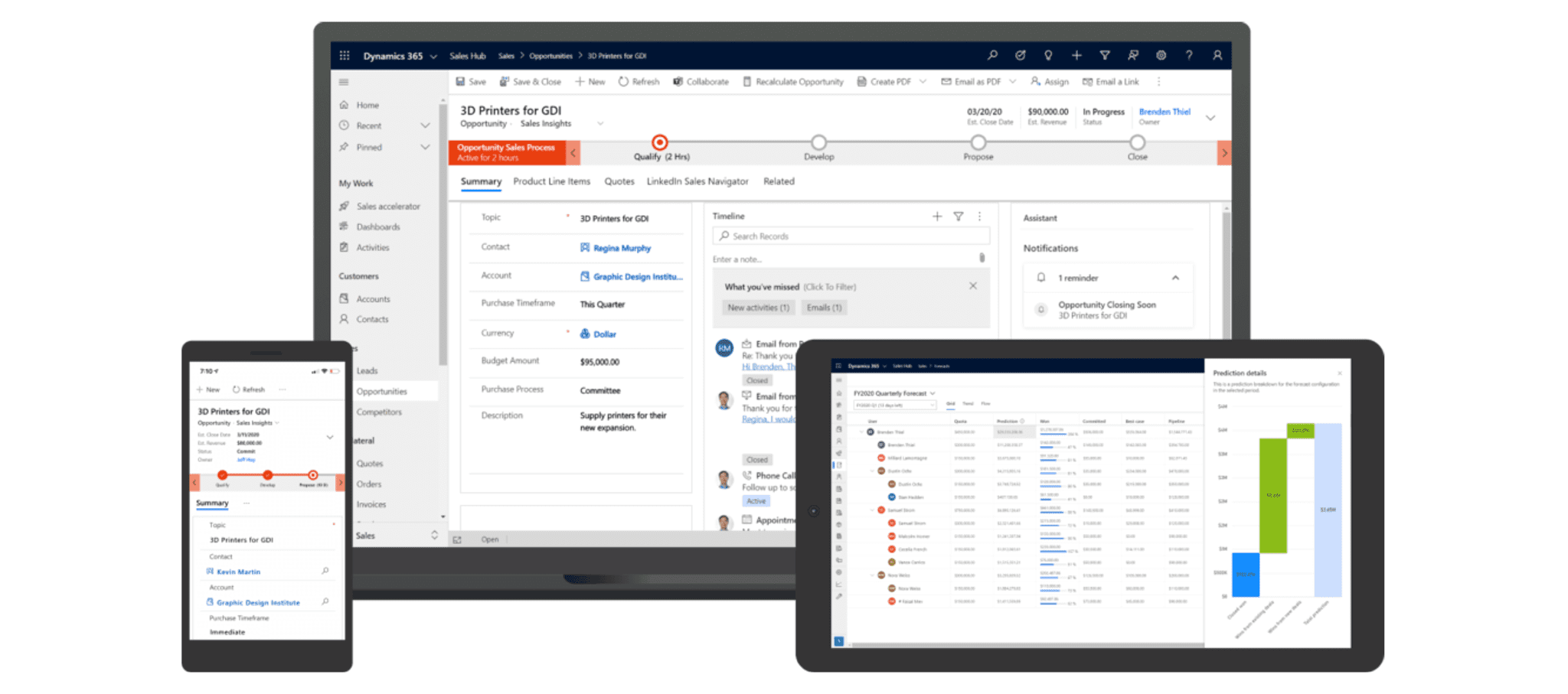Click New in laptop command bar
Screen dimensions: 1568x694
point(590,82)
